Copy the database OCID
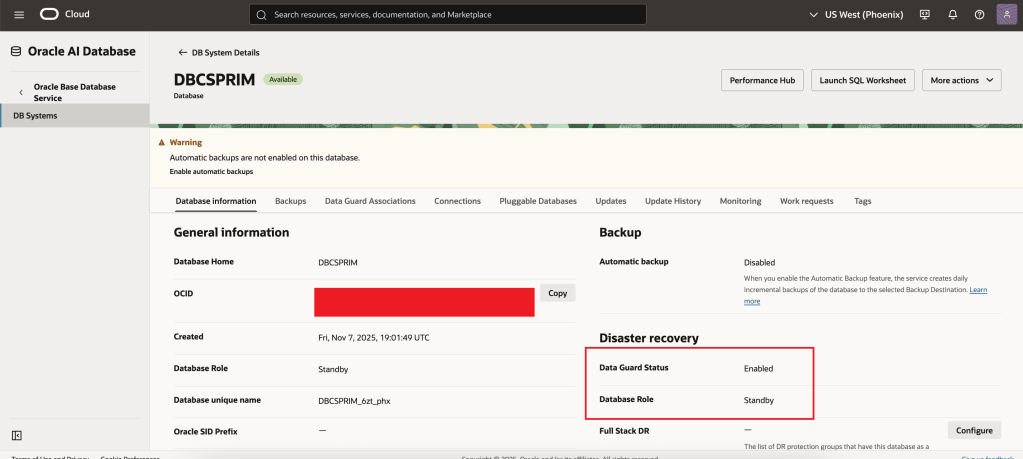Viewport: 1023px width, 459px height. pos(558,293)
